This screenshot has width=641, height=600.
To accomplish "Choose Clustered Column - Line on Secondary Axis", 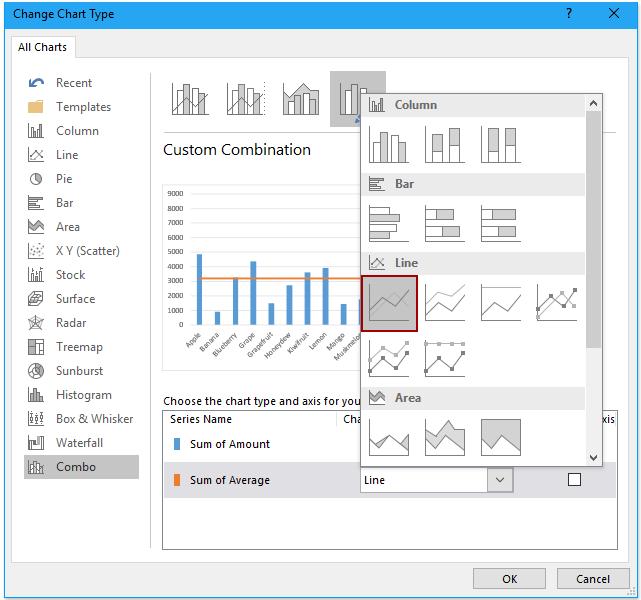I will coord(246,99).
